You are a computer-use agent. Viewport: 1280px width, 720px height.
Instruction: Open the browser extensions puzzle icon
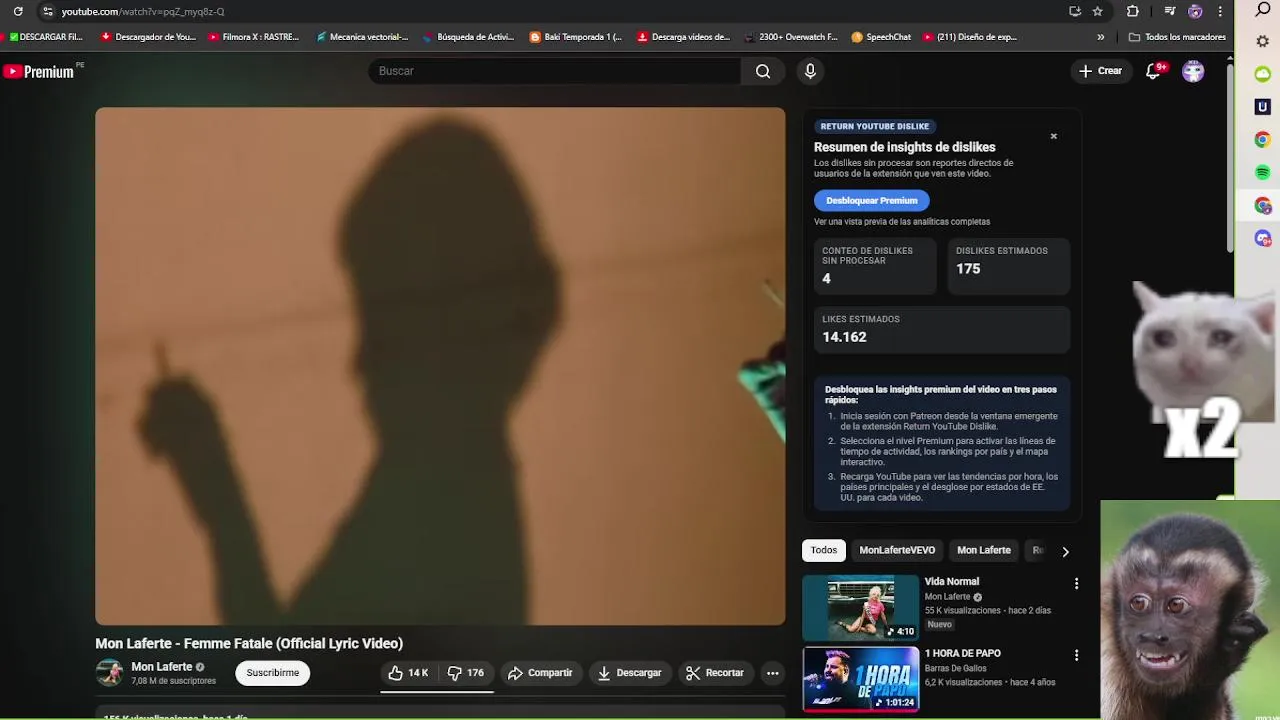pos(1133,11)
